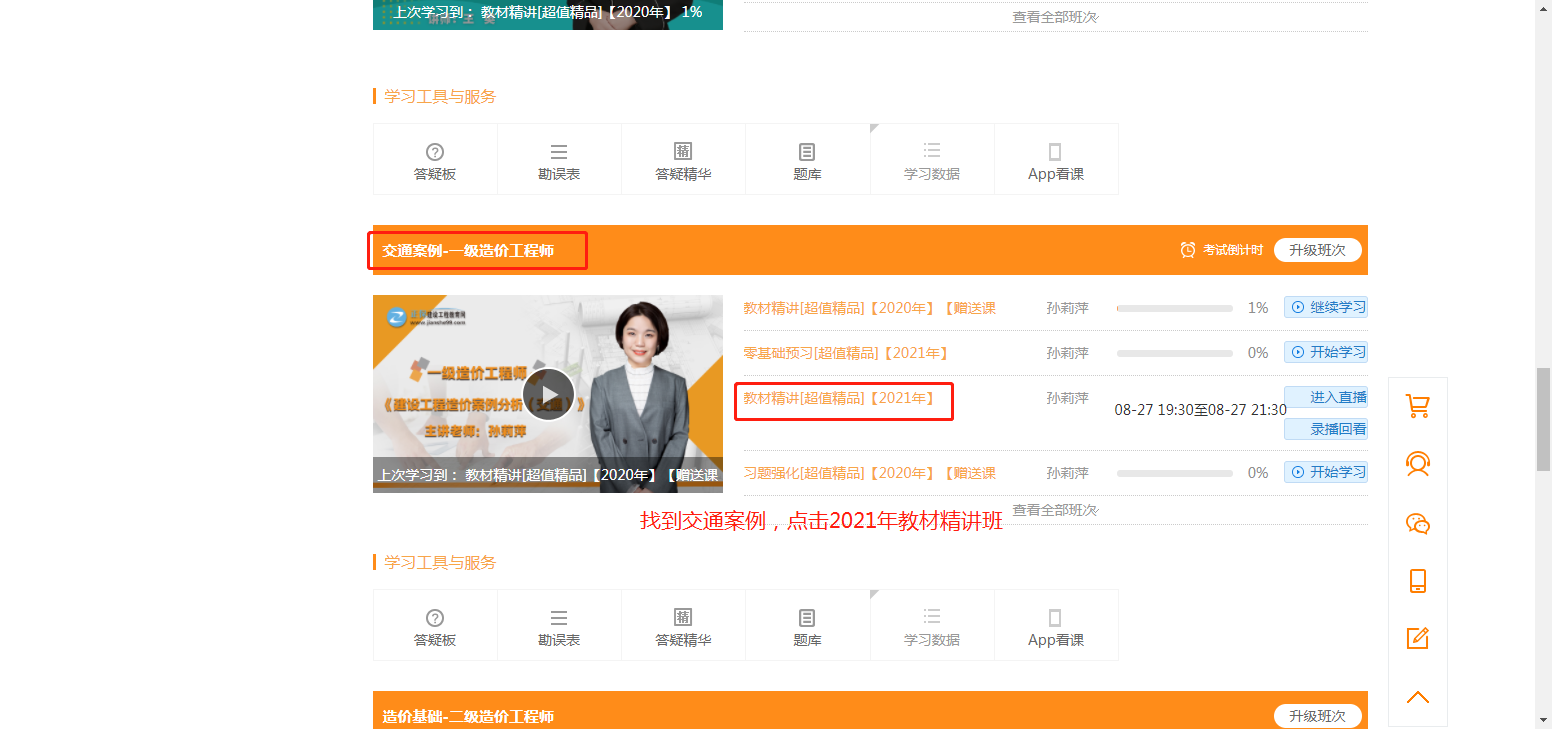Image resolution: width=1552 pixels, height=729 pixels.
Task: Open 答疑精华 in the upper tools row
Action: [683, 161]
